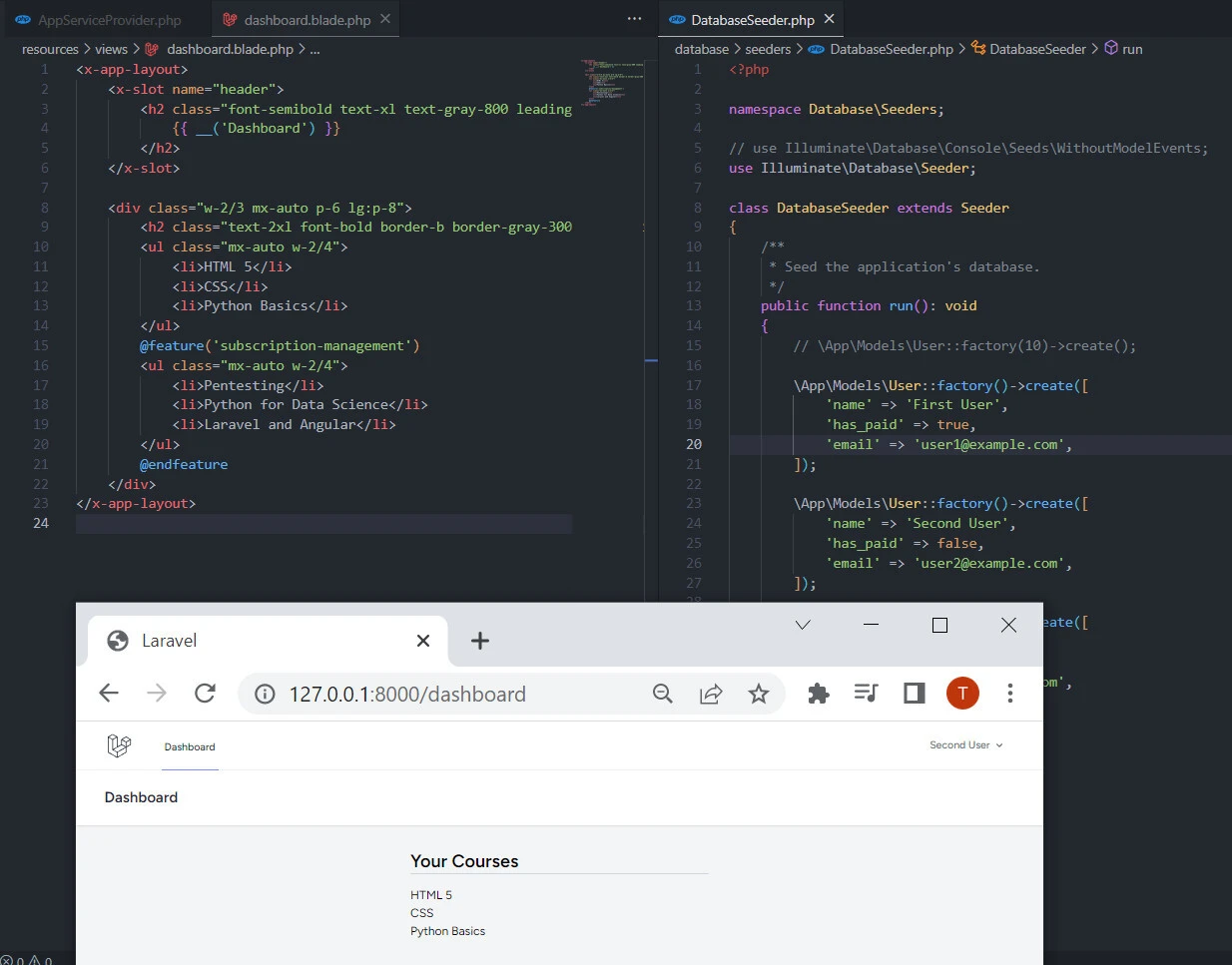
Task: Open Chrome tab search chevron
Action: 802,625
